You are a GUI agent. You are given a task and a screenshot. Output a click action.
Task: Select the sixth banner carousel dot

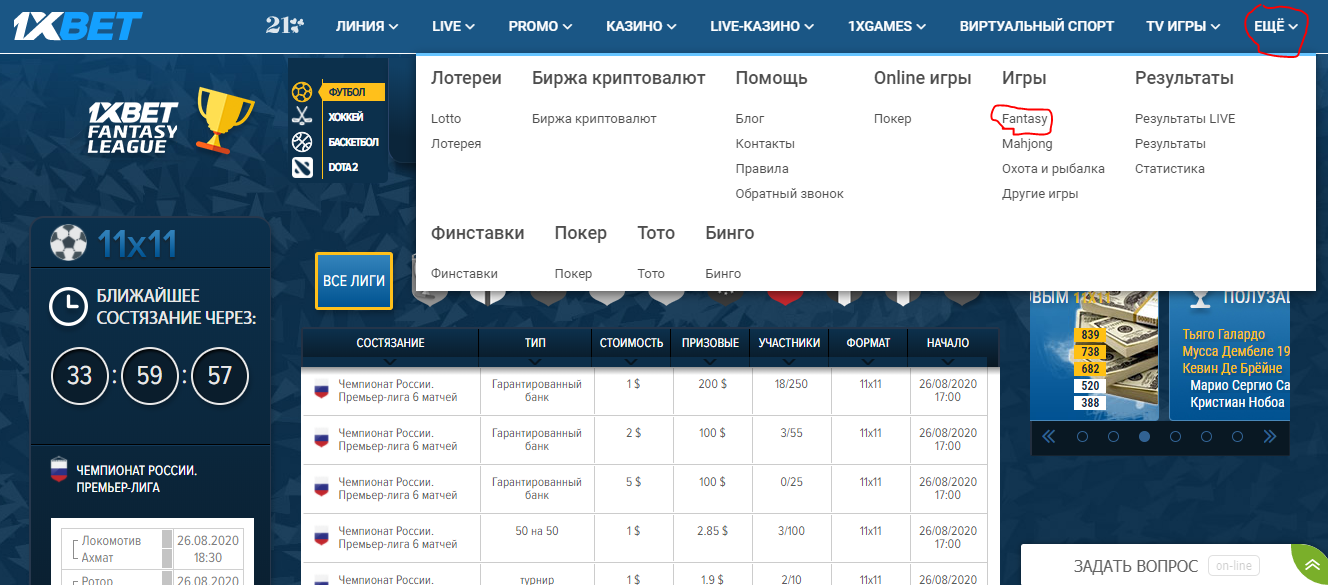(1237, 436)
